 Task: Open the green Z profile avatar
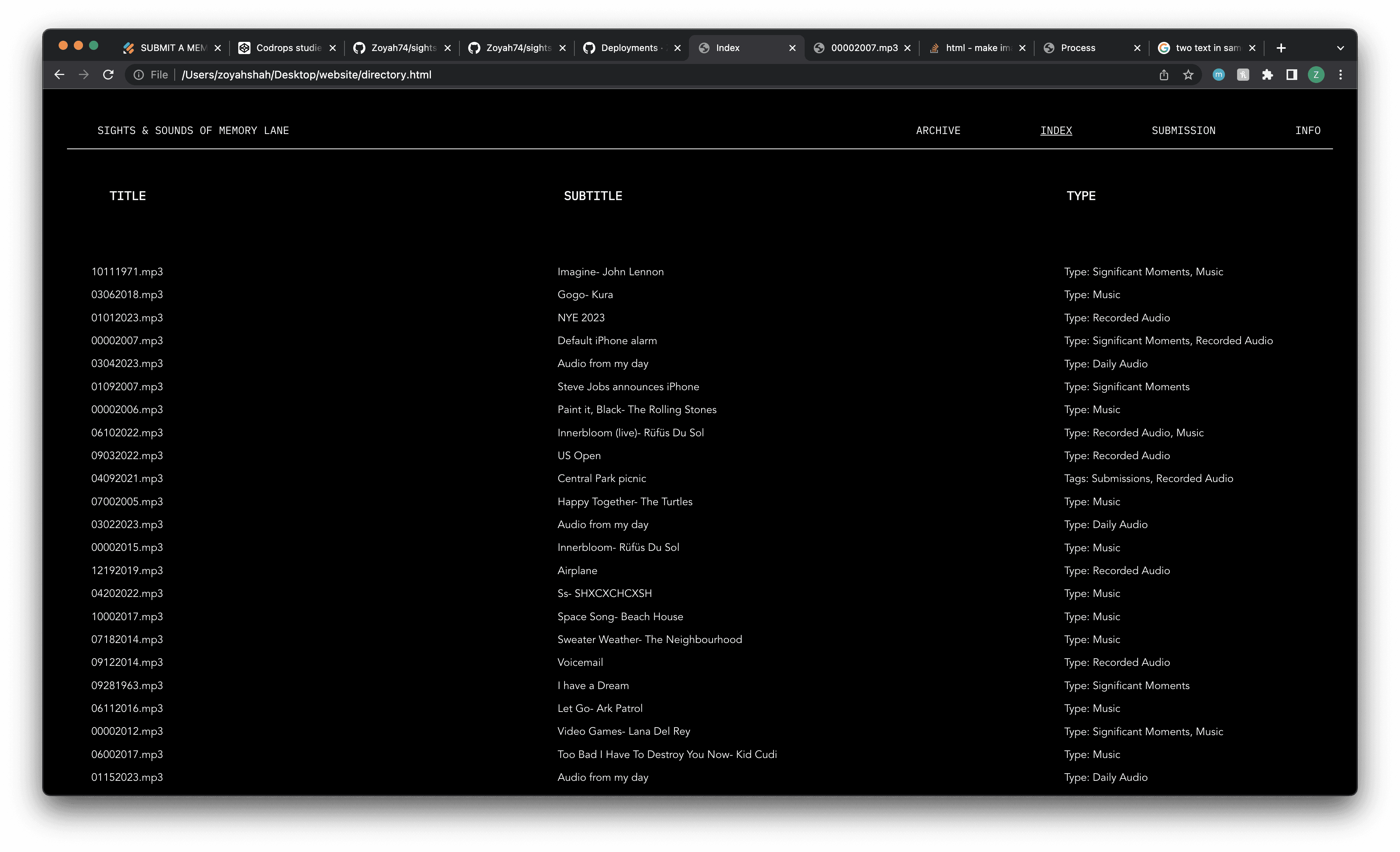[1316, 75]
